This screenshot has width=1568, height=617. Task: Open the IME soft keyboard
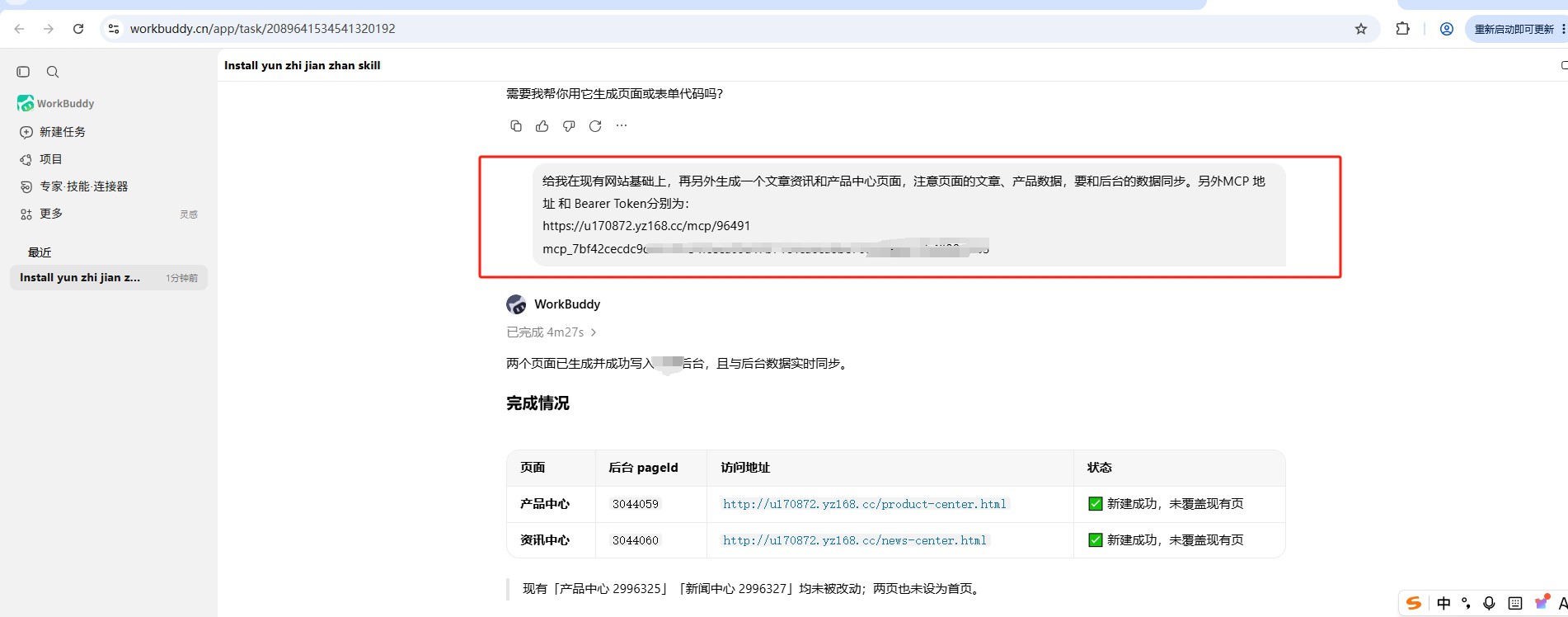point(1515,603)
